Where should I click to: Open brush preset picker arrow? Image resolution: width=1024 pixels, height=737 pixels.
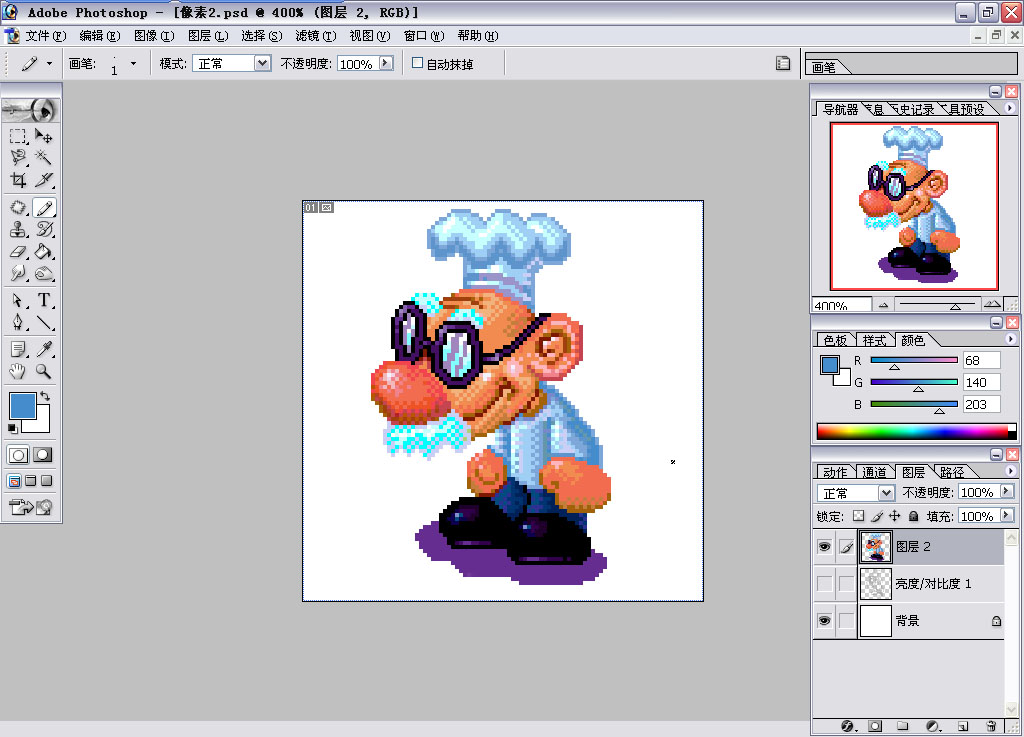click(133, 63)
